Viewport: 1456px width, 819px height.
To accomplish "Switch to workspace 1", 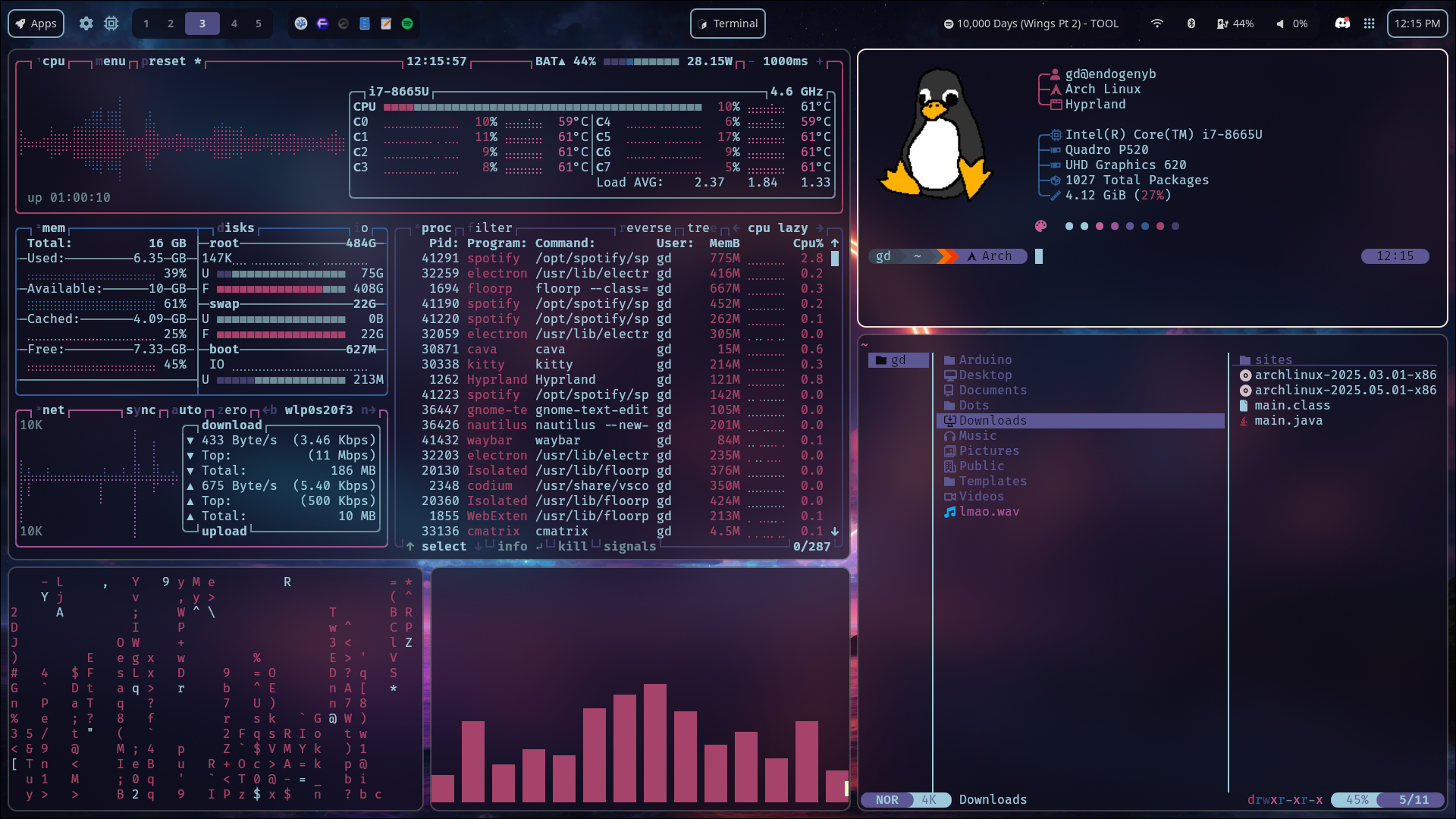I will click(x=146, y=24).
